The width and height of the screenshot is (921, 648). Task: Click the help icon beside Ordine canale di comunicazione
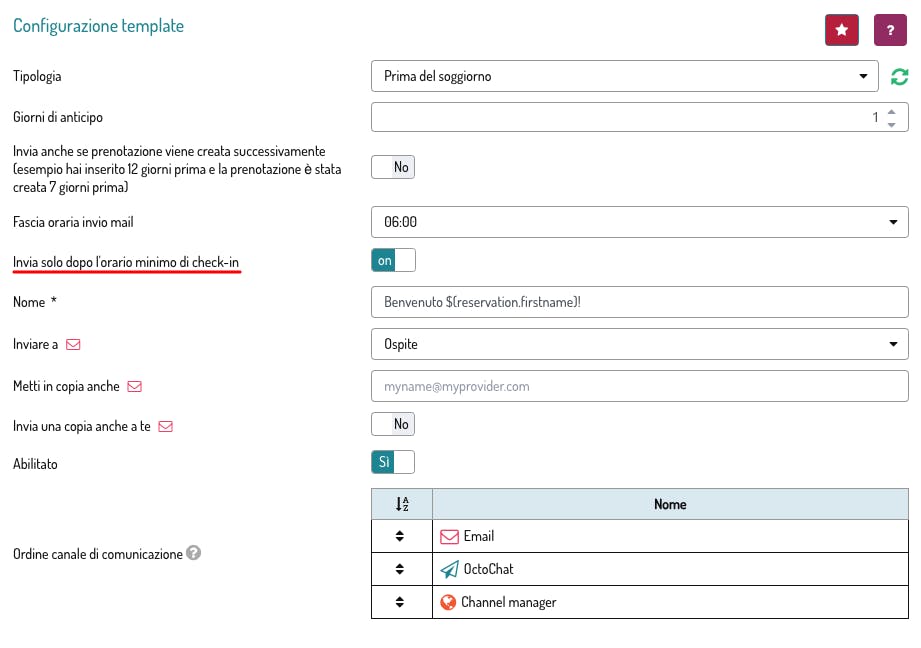pyautogui.click(x=194, y=552)
